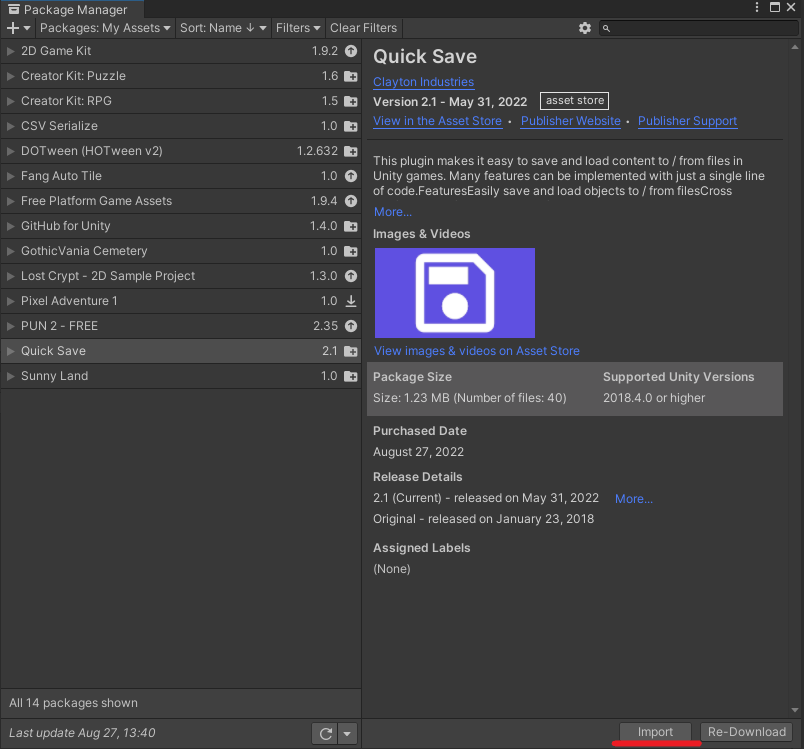
Task: Click the add package plus icon
Action: [x=13, y=28]
